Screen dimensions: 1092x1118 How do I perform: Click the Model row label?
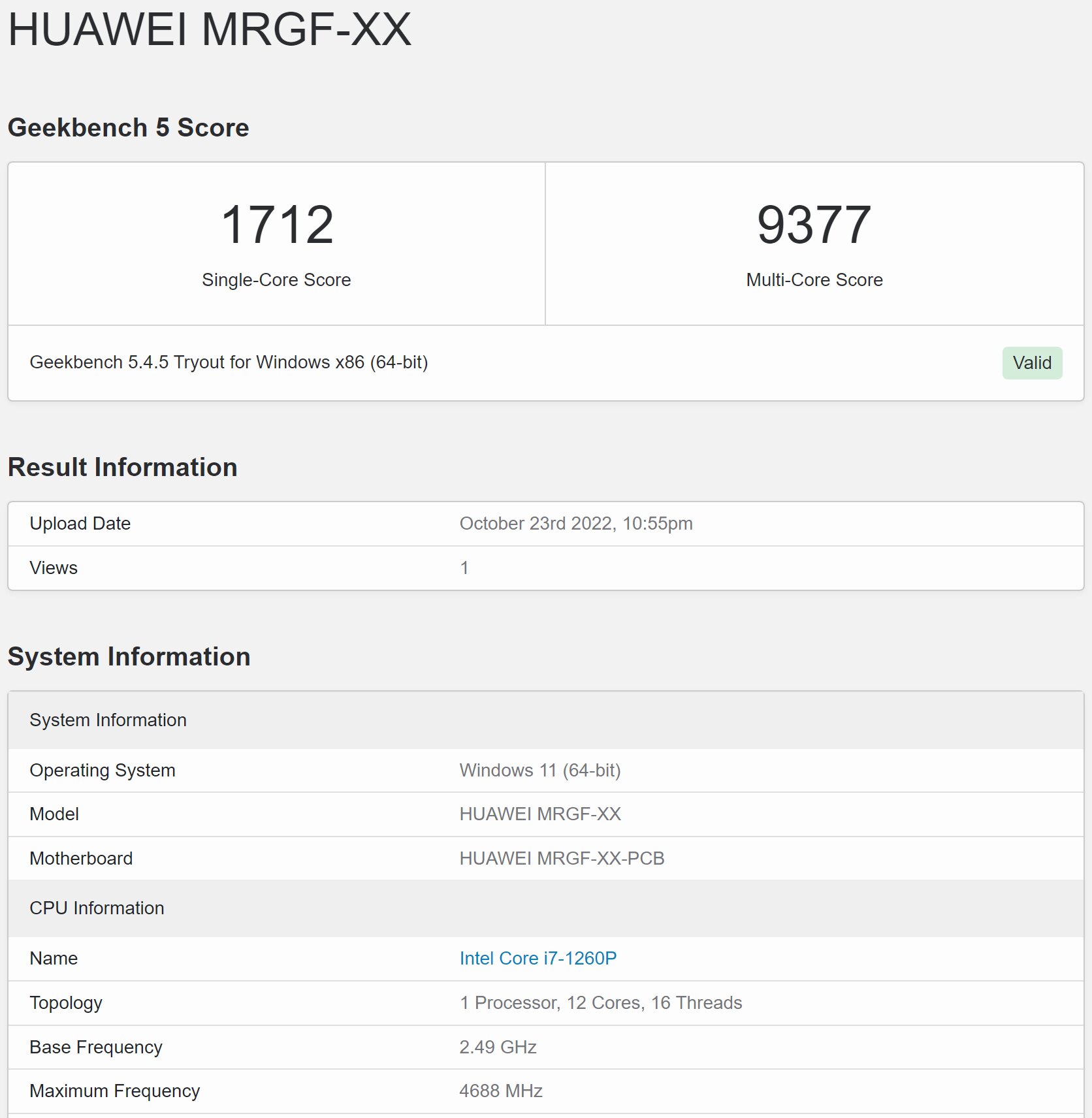tap(54, 814)
